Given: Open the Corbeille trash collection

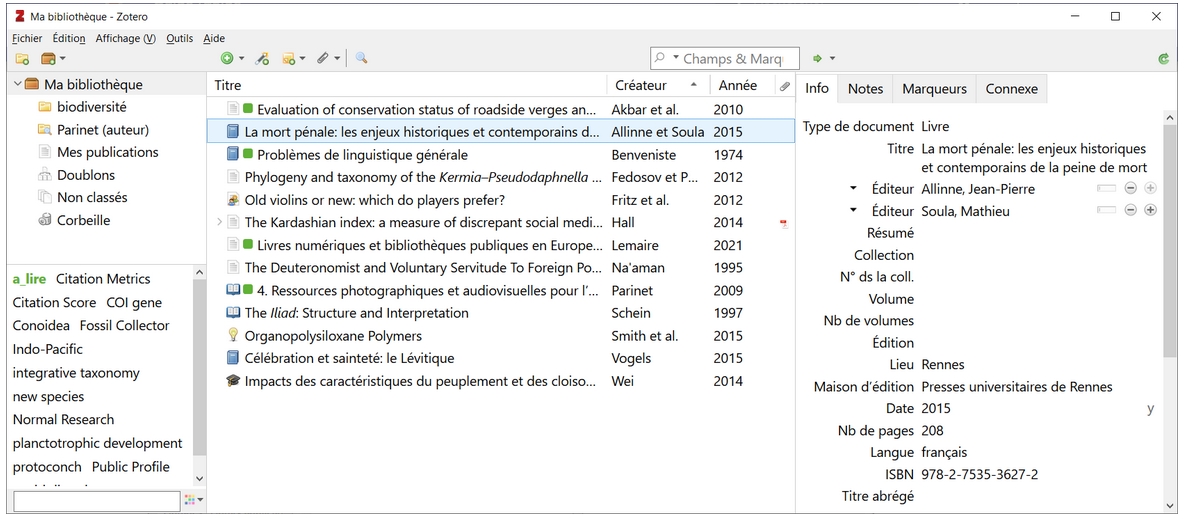Looking at the screenshot, I should pyautogui.click(x=83, y=220).
